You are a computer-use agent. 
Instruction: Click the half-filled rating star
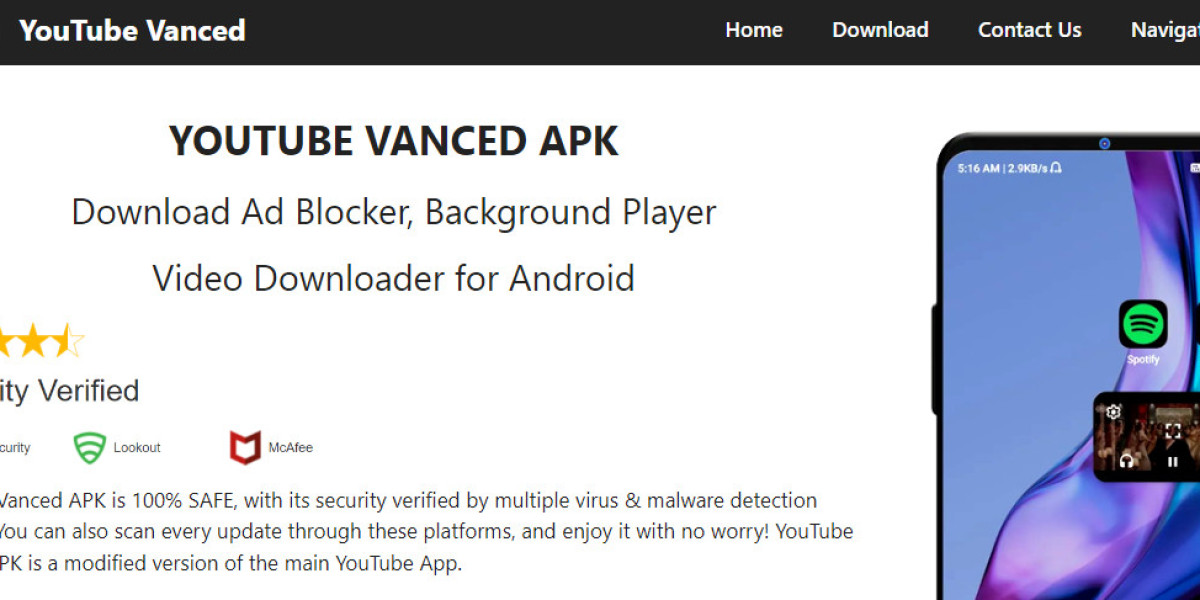68,341
